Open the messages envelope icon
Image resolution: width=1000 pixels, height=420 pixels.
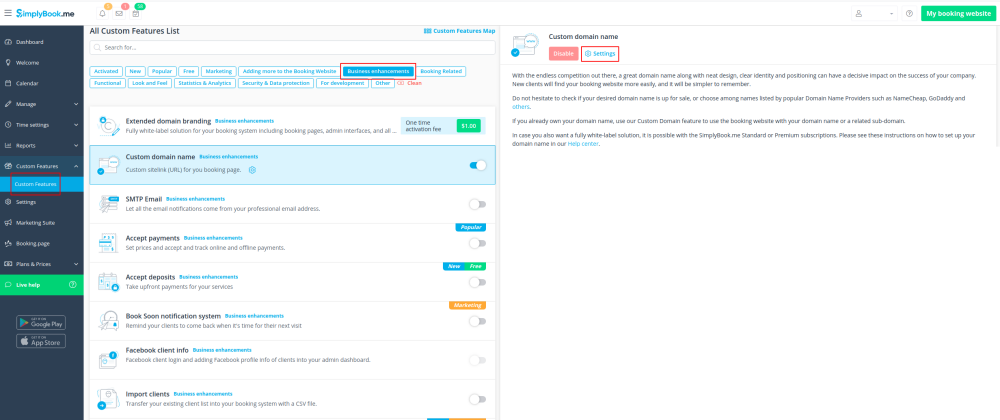coord(120,14)
